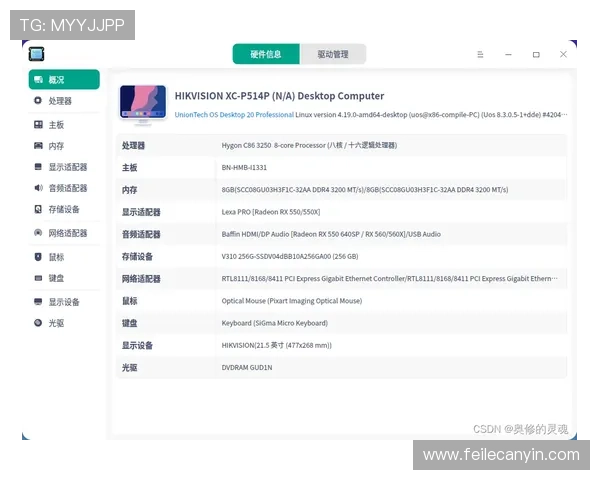
Task: Click the 存储设备 row header in table
Action: (137, 256)
